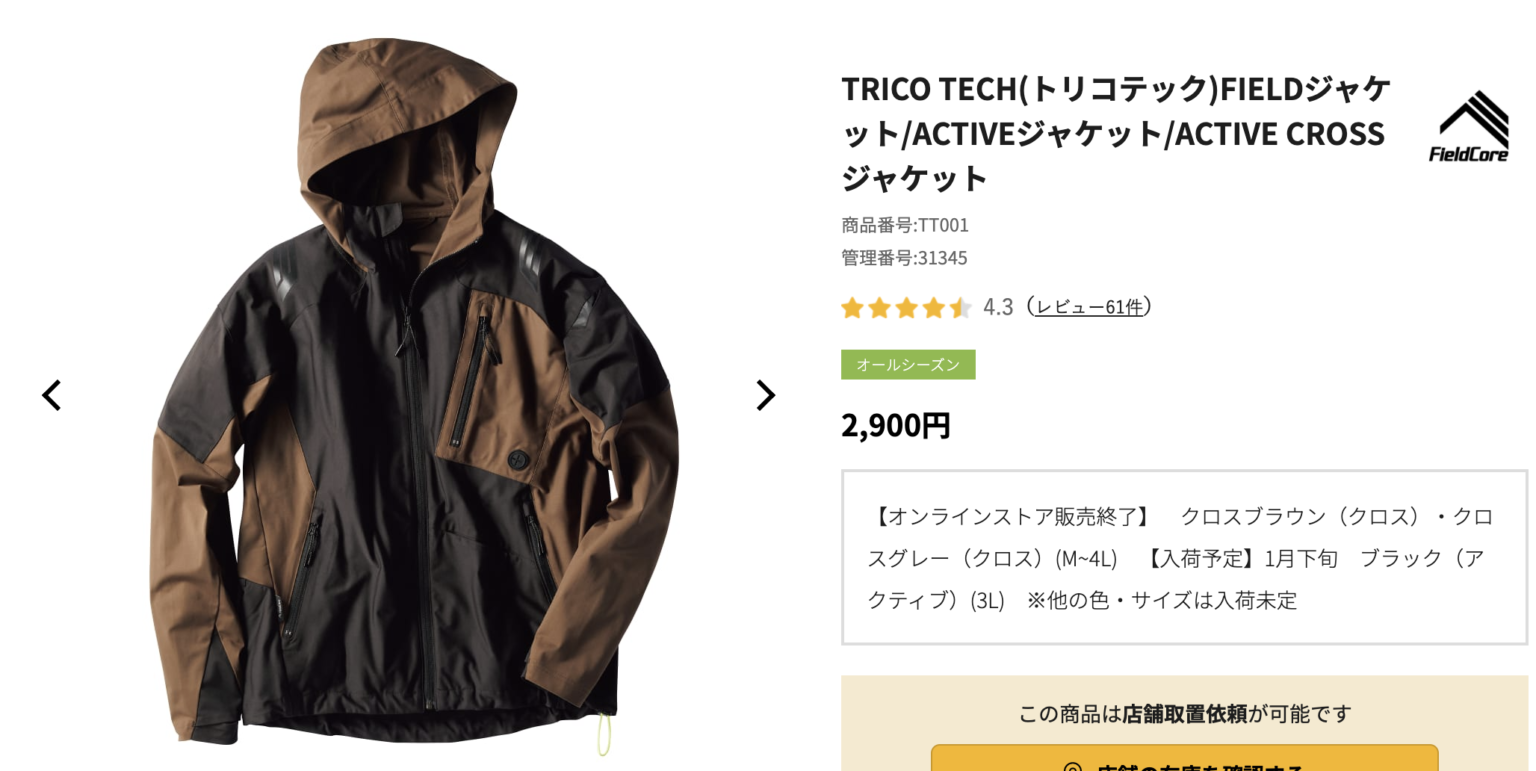Click the location pin icon on yellow button

[1072, 768]
